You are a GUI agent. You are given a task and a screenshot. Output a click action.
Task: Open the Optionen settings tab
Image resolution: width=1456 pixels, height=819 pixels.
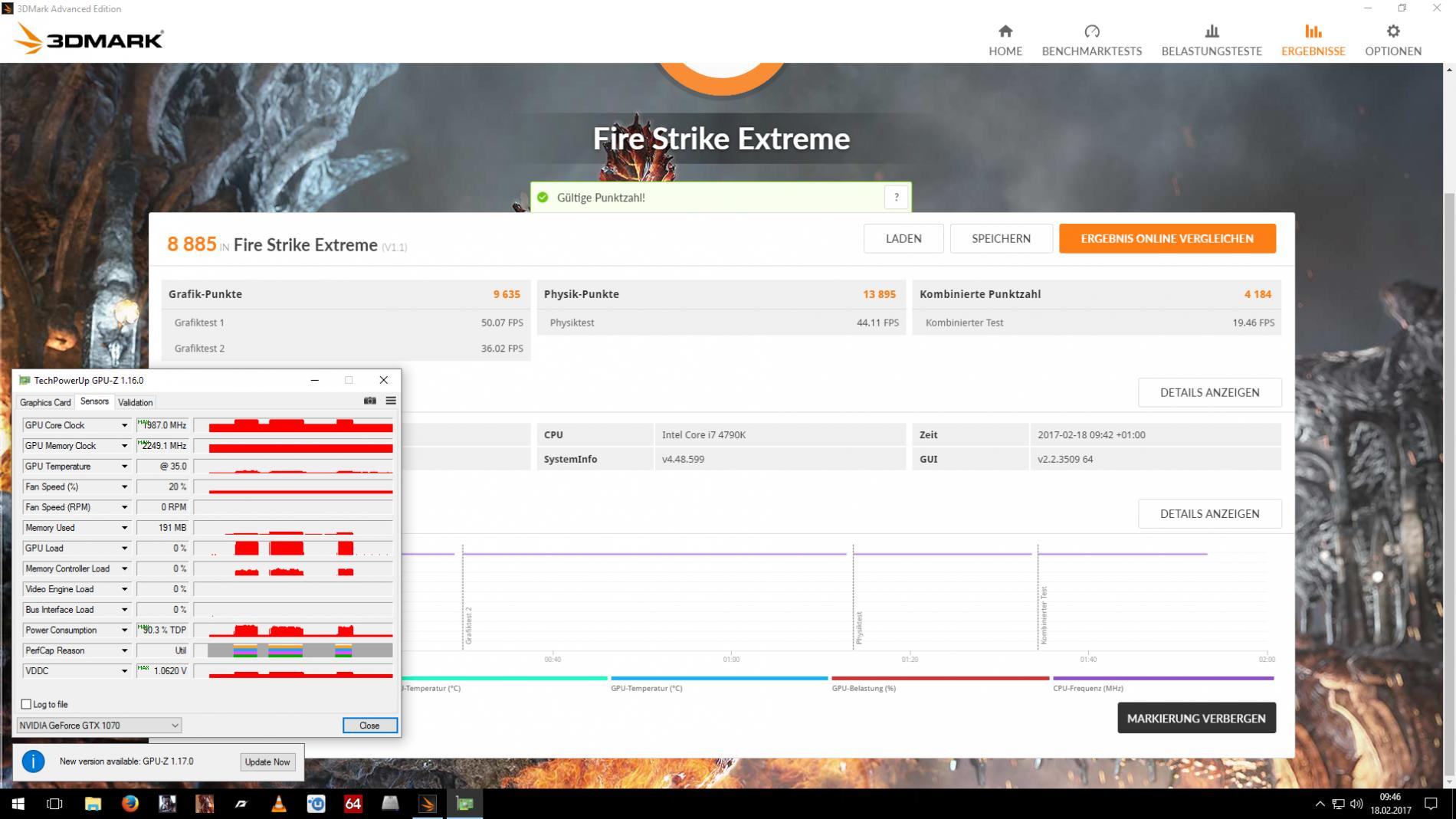click(1392, 40)
